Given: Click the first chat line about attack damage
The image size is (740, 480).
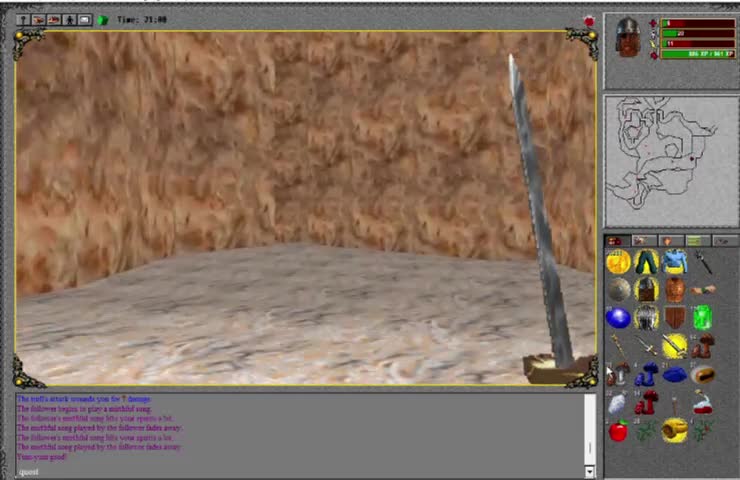Looking at the screenshot, I should tap(84, 399).
